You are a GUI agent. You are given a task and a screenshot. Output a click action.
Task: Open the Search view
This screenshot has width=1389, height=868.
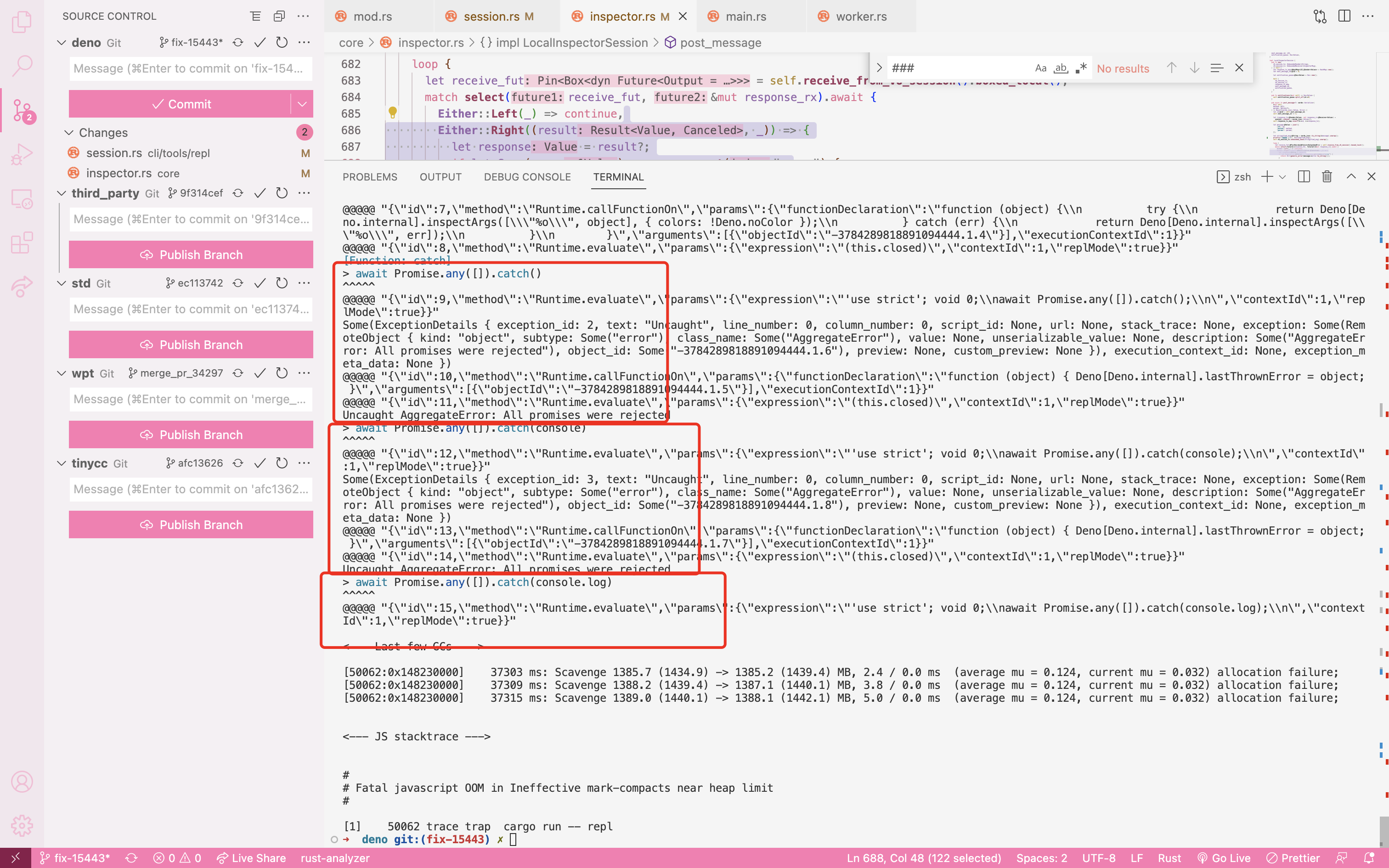[22, 65]
